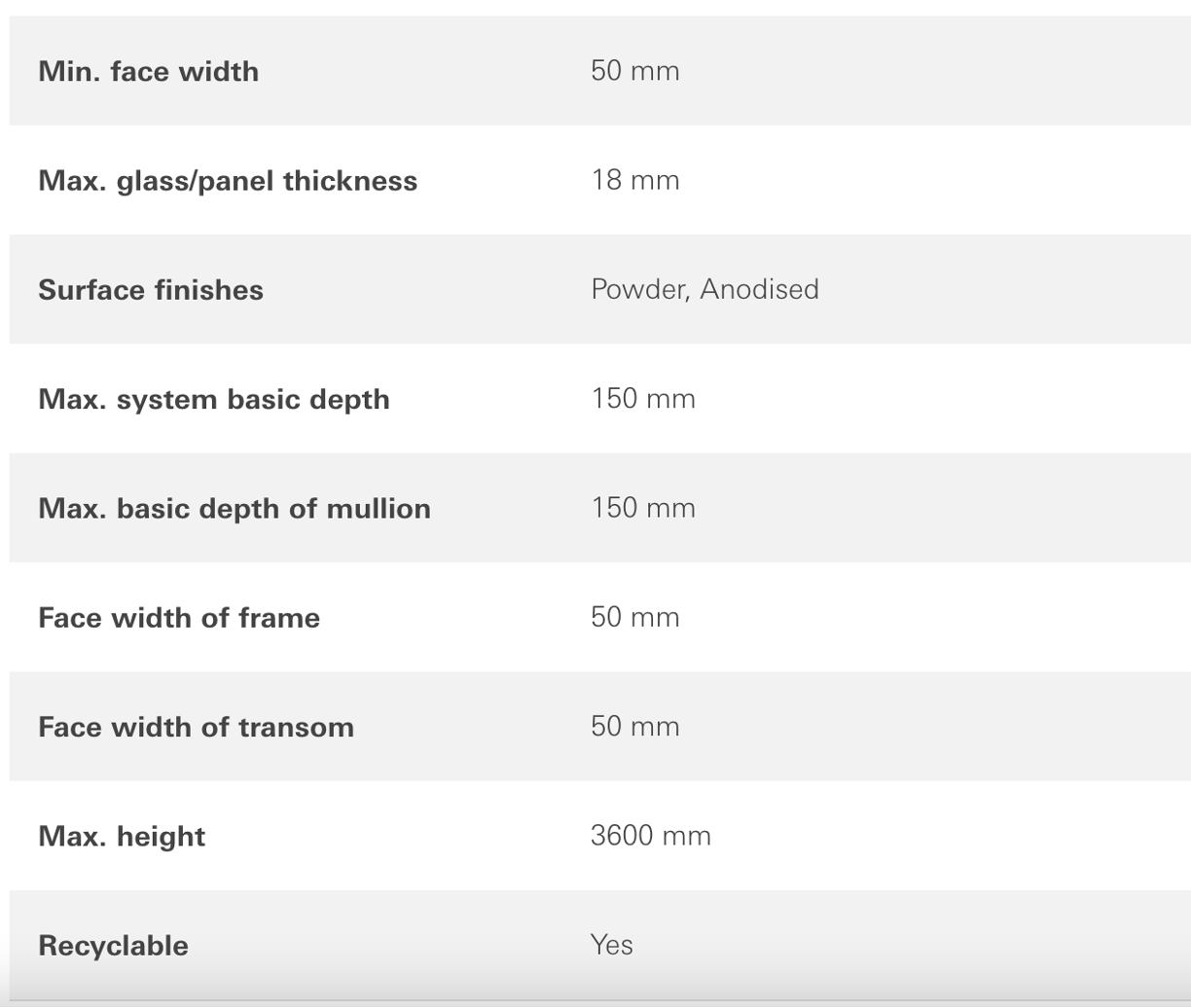The width and height of the screenshot is (1191, 1008).
Task: Select 'Face width of transom' label
Action: coord(196,727)
